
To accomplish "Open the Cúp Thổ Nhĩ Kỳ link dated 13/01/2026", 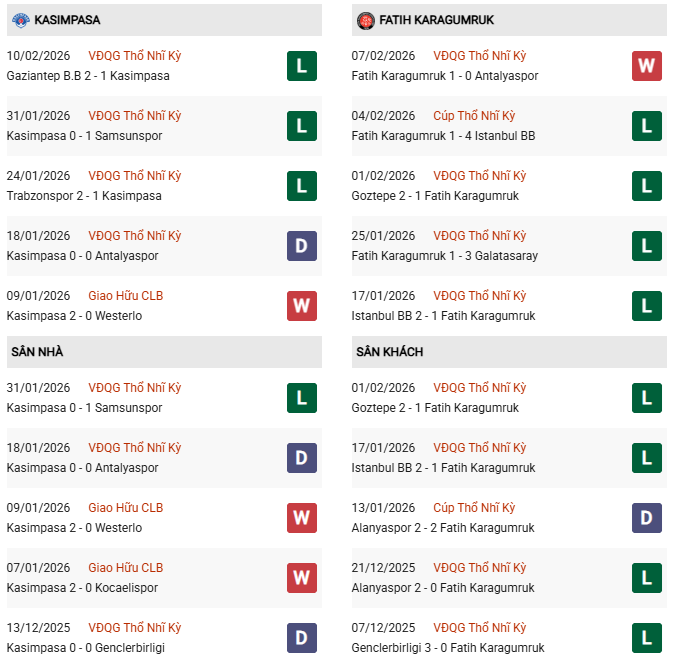I will pos(474,508).
